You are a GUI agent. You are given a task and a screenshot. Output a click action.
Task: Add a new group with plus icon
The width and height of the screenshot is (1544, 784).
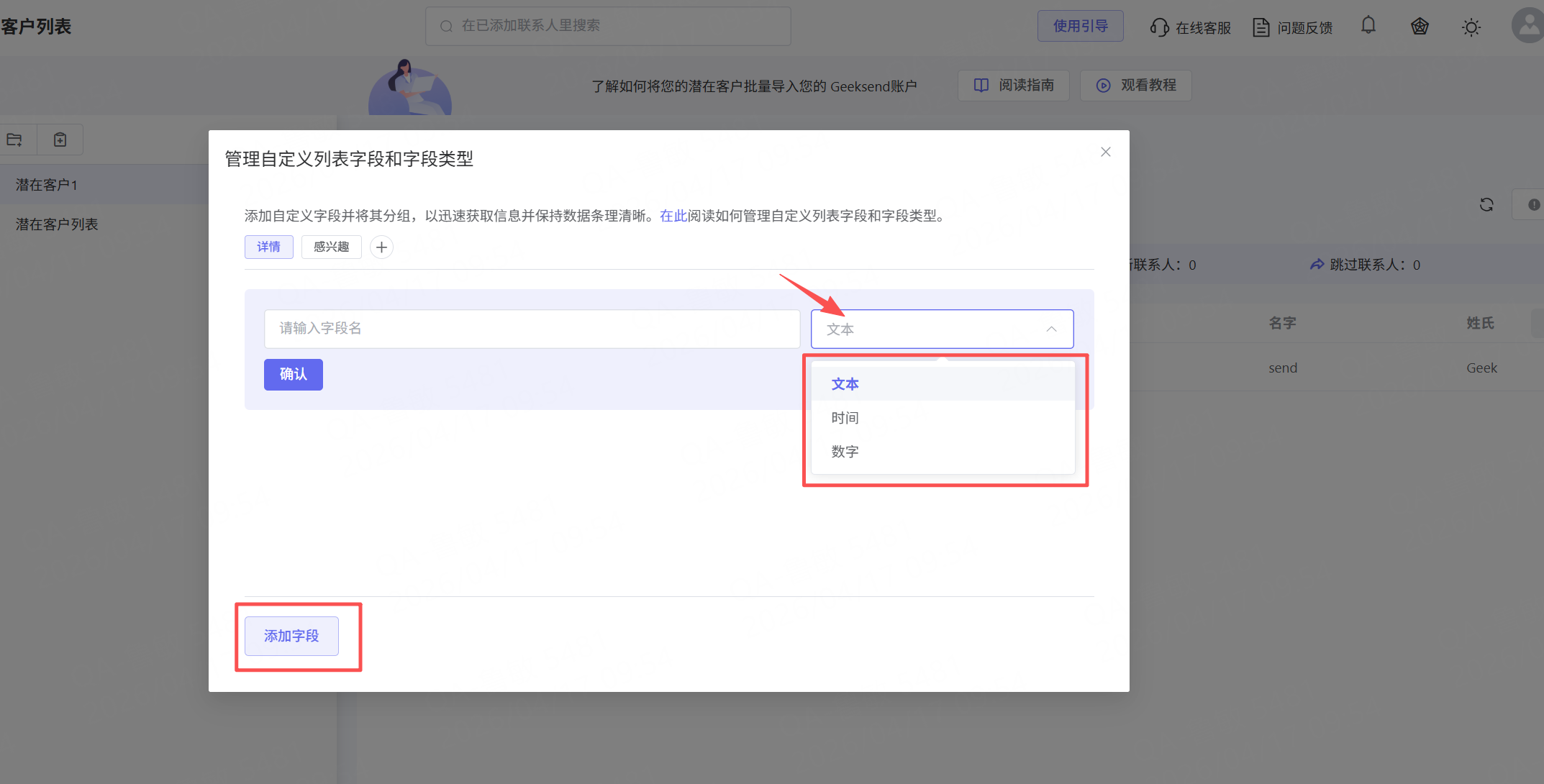(381, 247)
